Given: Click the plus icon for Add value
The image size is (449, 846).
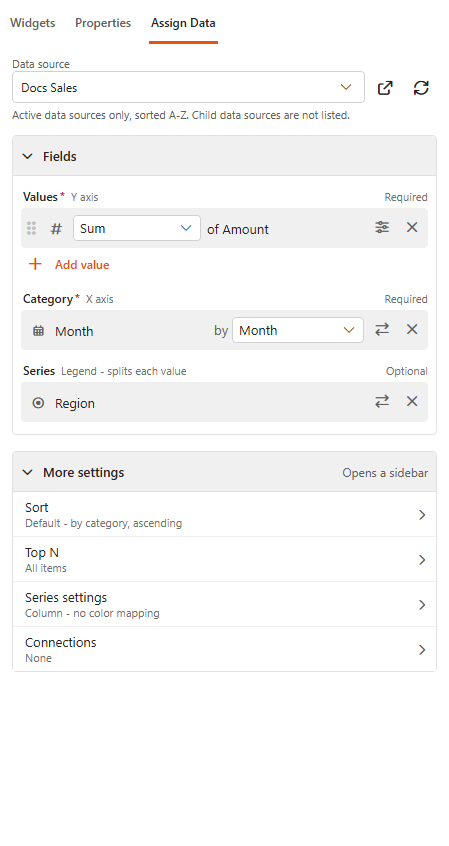Looking at the screenshot, I should coord(35,264).
